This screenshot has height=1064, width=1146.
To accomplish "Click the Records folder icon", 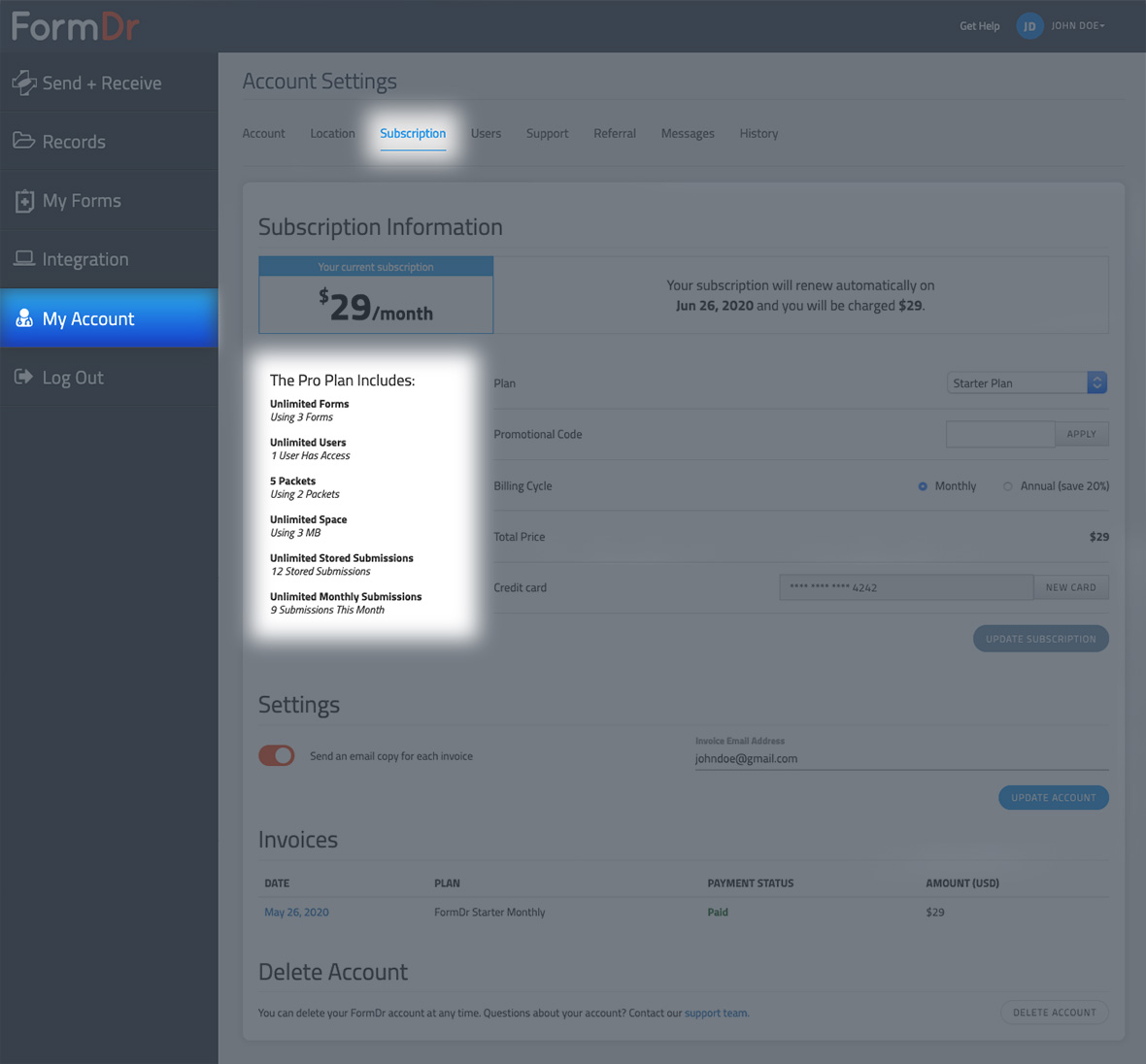I will tap(24, 141).
